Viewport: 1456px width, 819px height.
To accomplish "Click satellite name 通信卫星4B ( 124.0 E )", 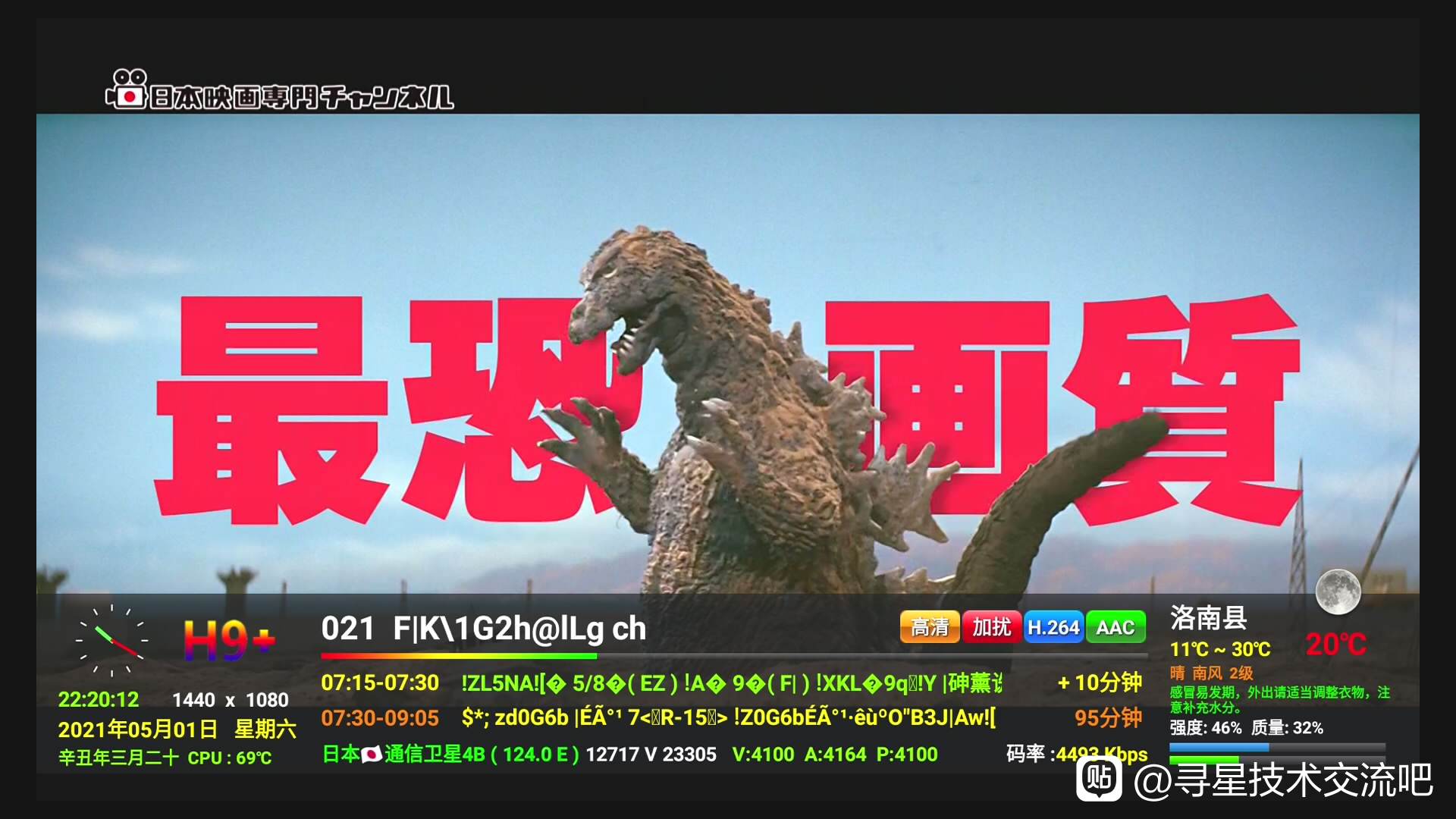I will [x=482, y=755].
